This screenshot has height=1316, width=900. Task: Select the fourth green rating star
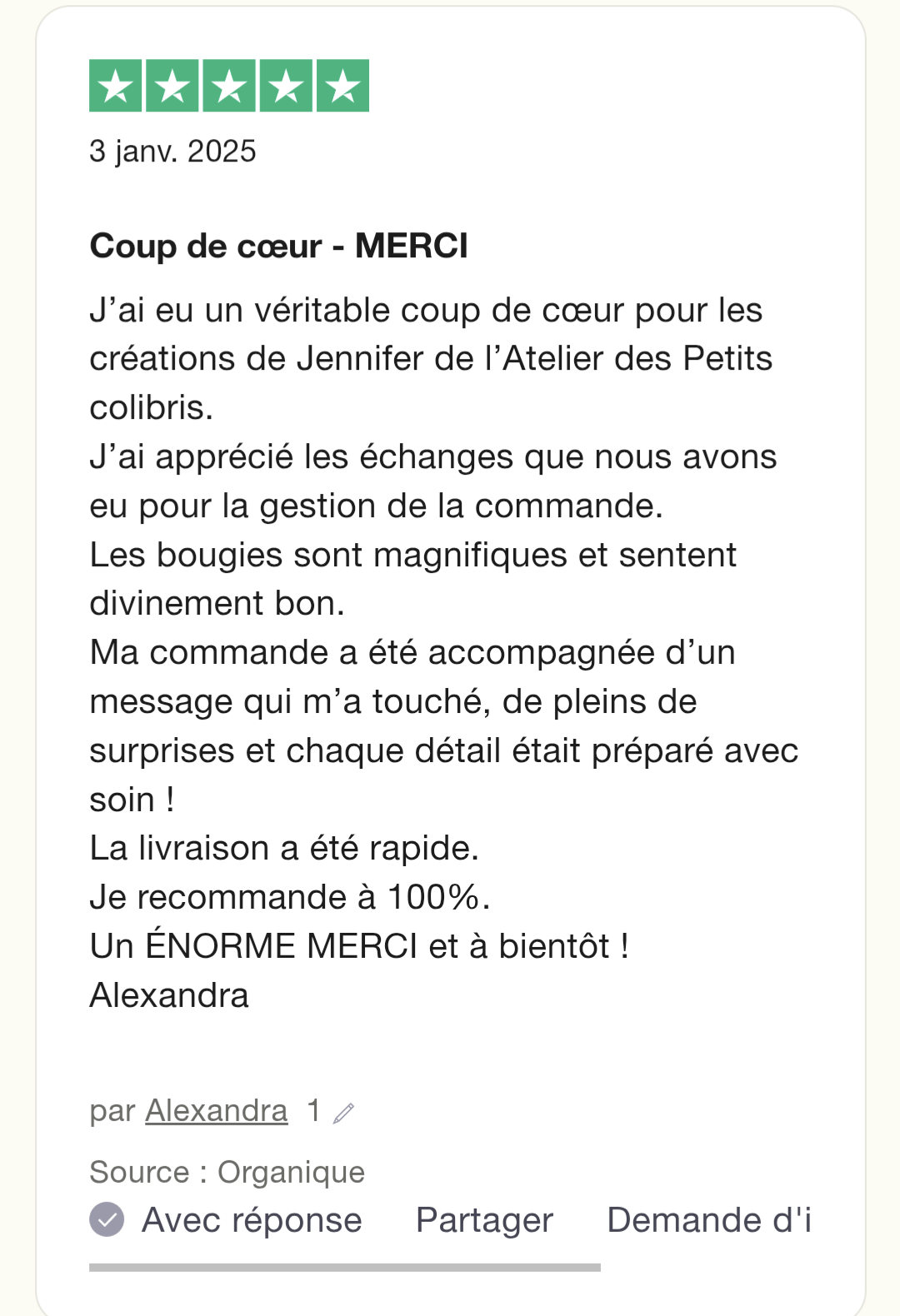pyautogui.click(x=286, y=86)
